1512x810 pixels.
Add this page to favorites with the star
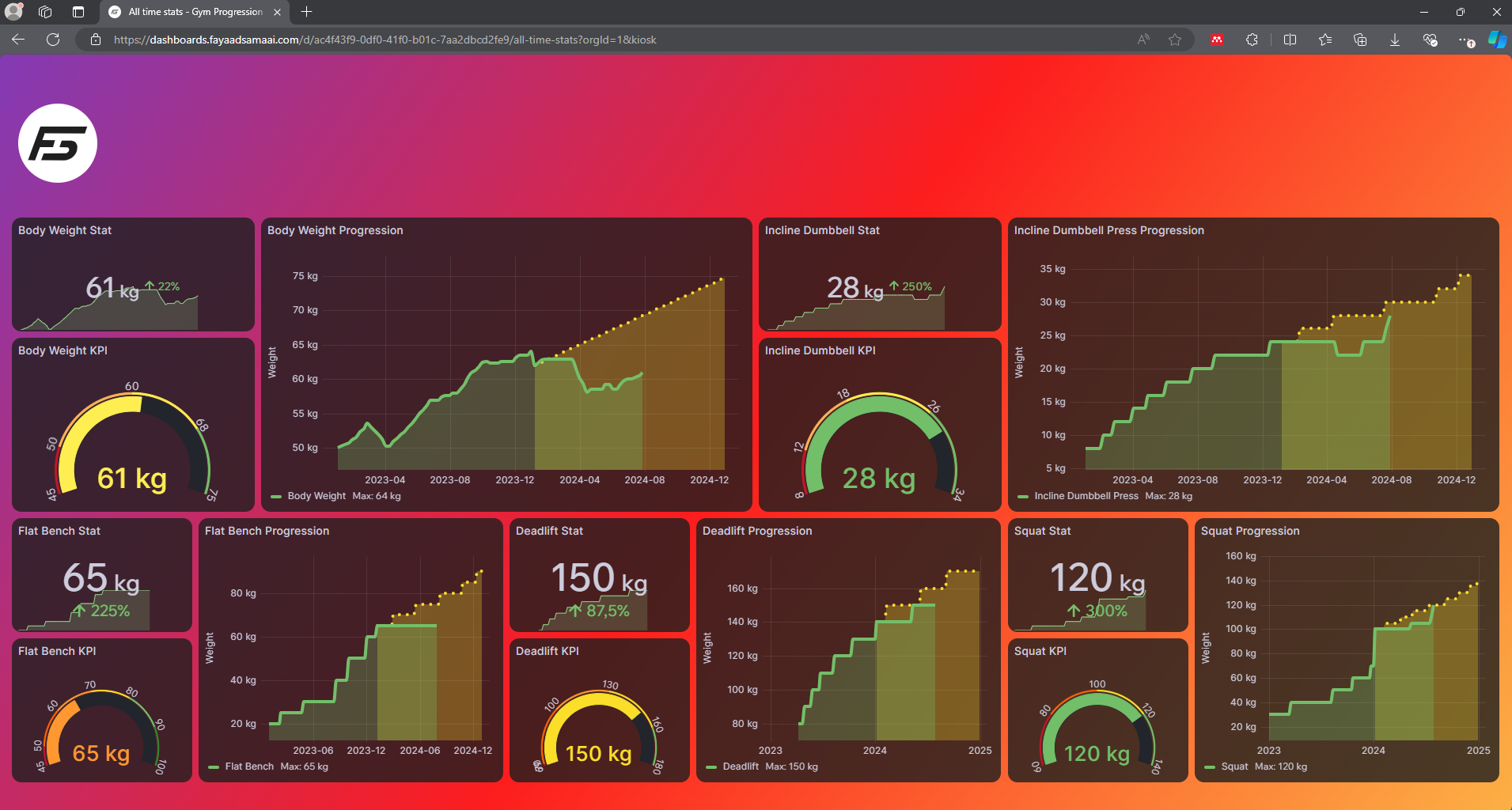click(1175, 40)
